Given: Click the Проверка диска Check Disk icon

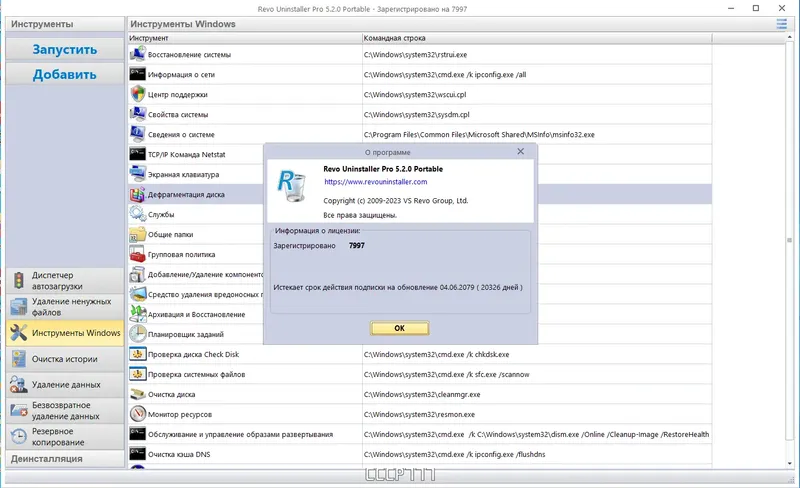Looking at the screenshot, I should [x=137, y=354].
